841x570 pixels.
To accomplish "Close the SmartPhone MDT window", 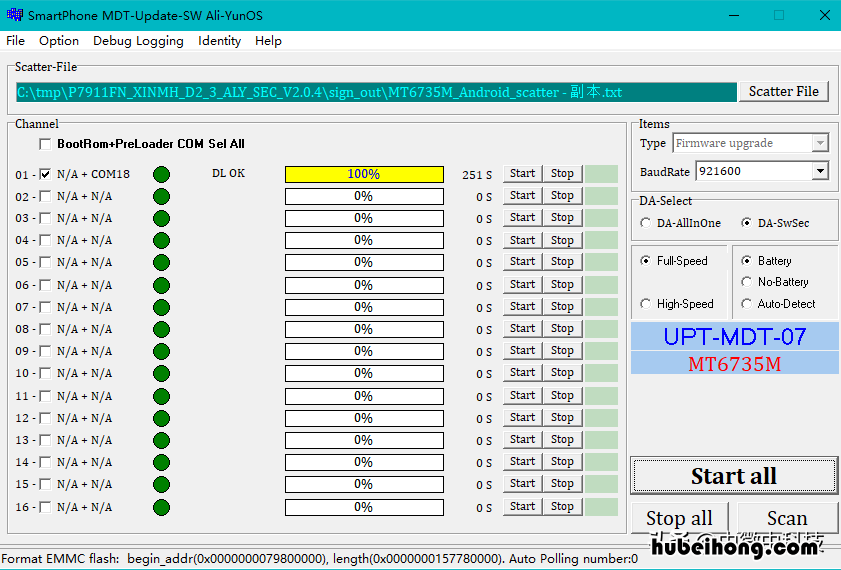I will [x=825, y=15].
